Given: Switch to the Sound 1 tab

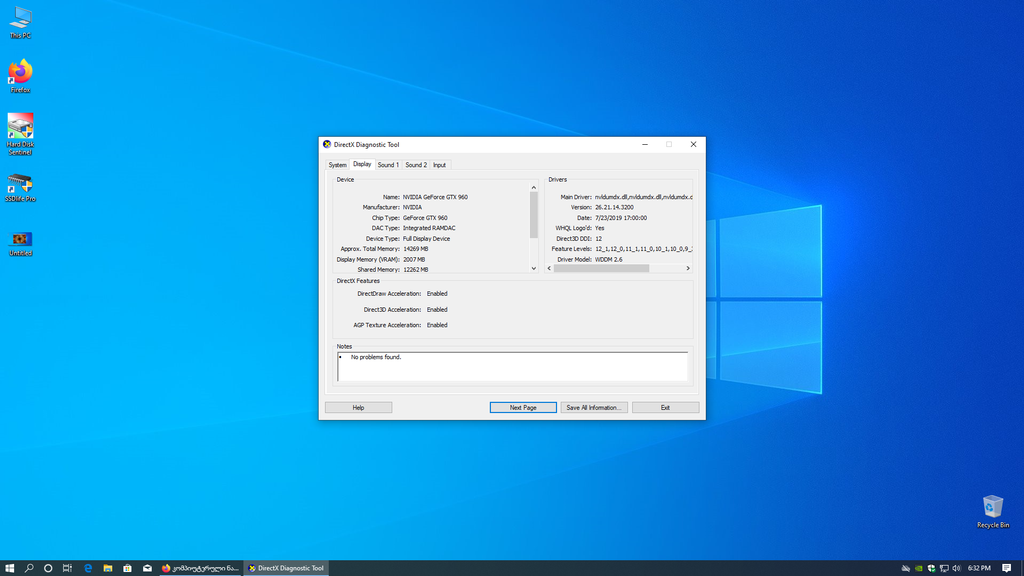Looking at the screenshot, I should [x=387, y=165].
